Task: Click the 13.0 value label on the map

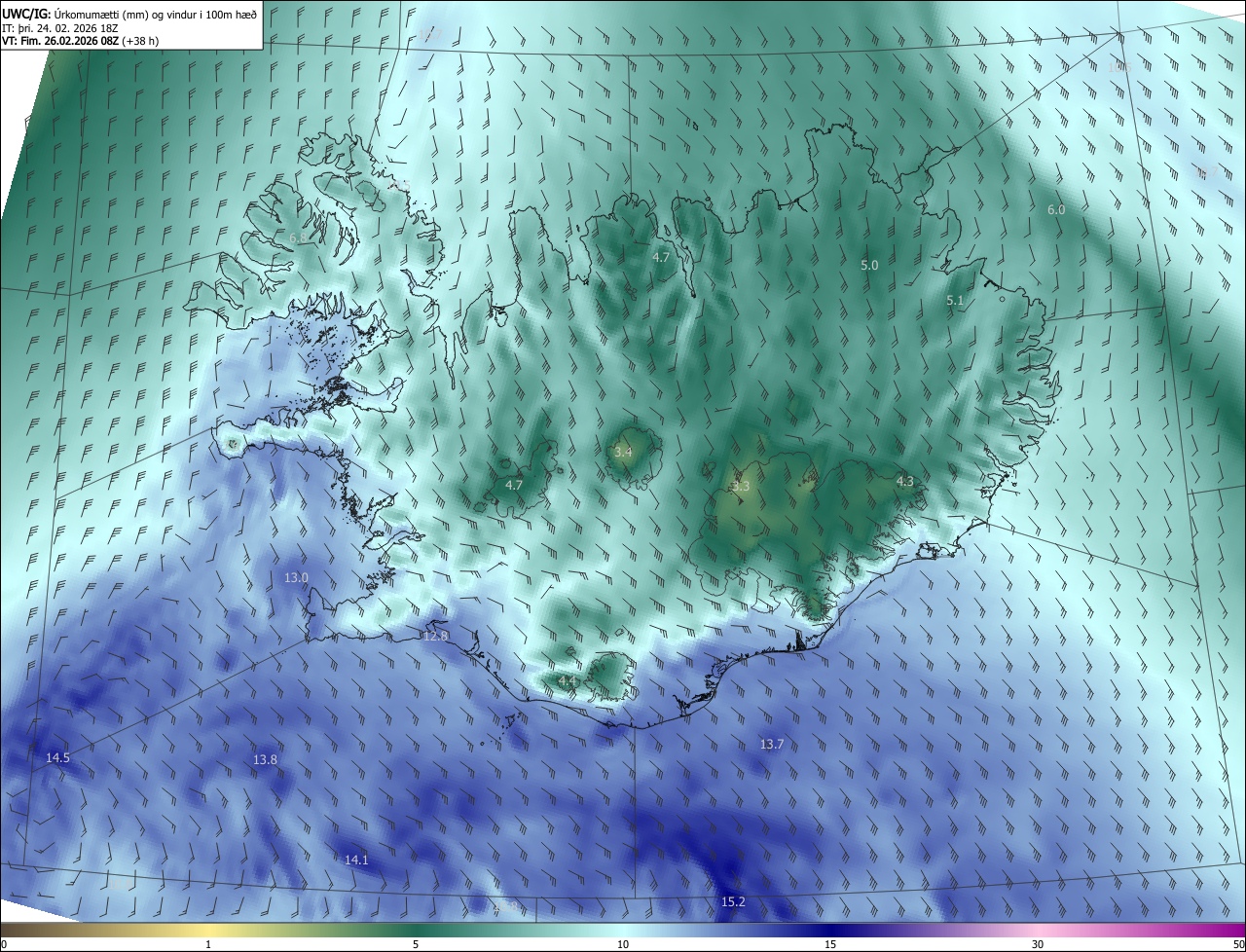Action: coord(296,577)
